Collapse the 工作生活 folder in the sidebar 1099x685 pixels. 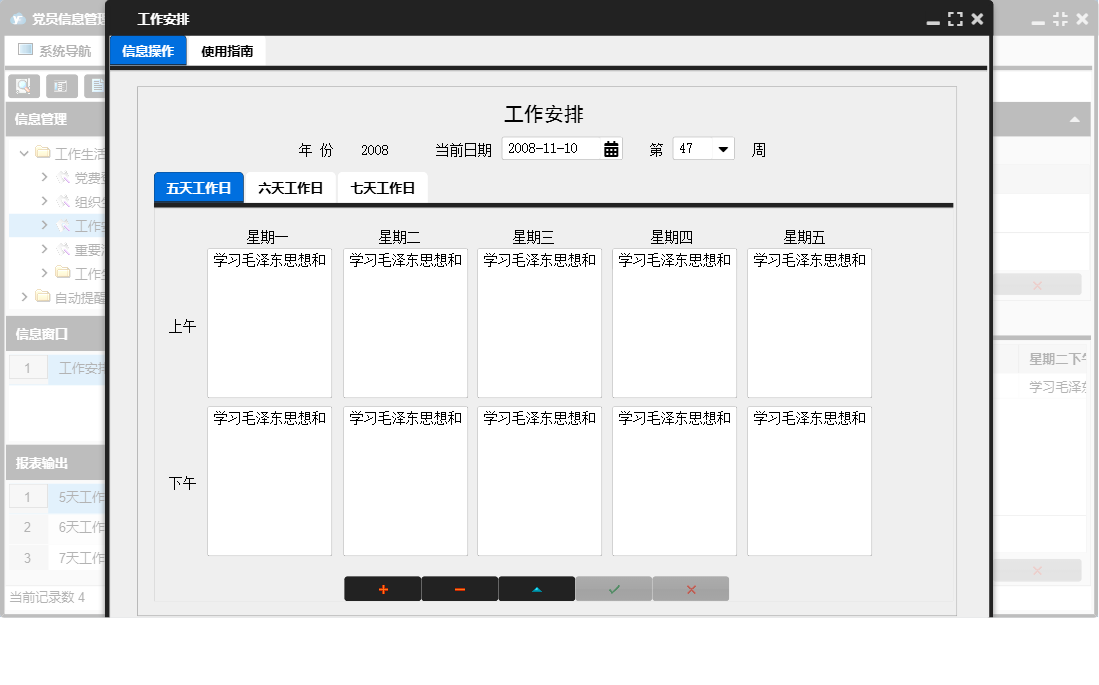click(22, 153)
